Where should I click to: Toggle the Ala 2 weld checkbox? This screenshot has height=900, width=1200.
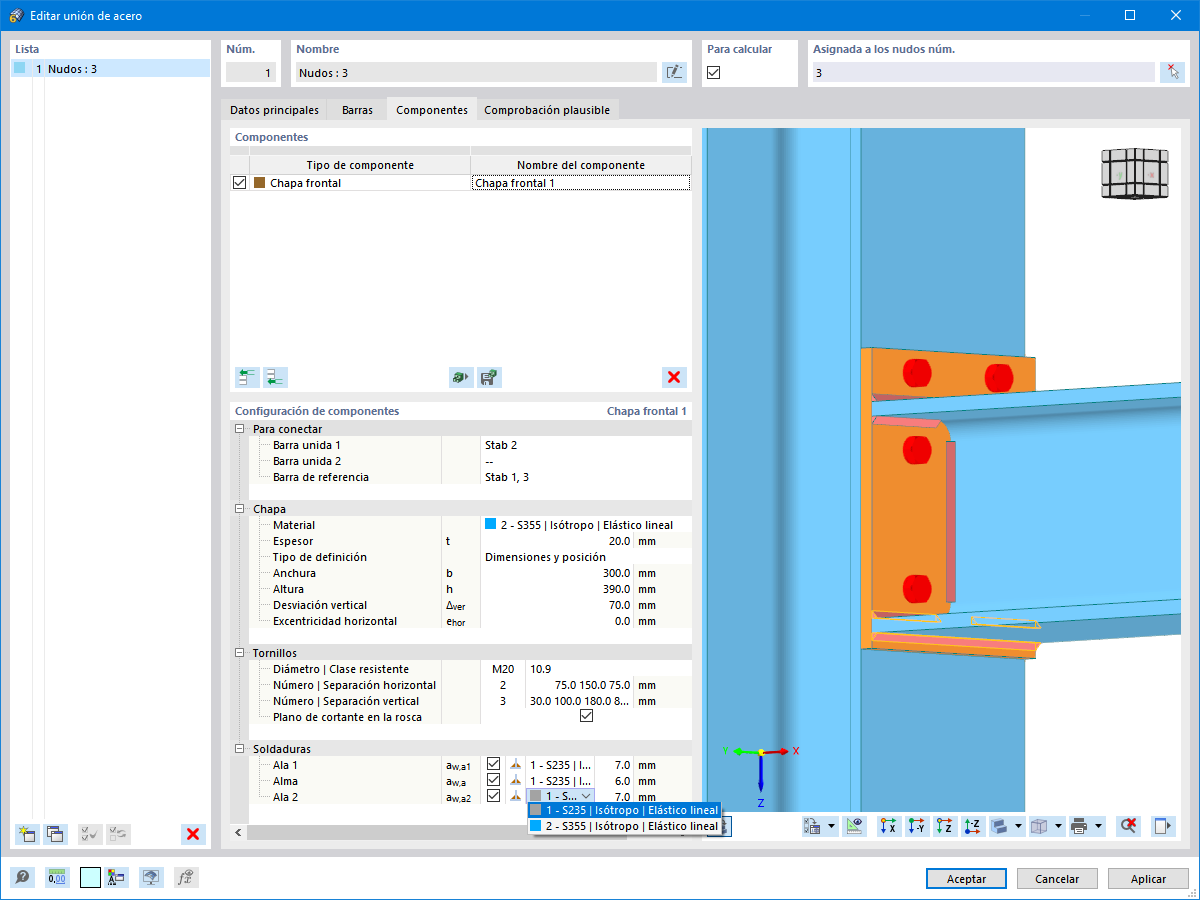pos(493,797)
